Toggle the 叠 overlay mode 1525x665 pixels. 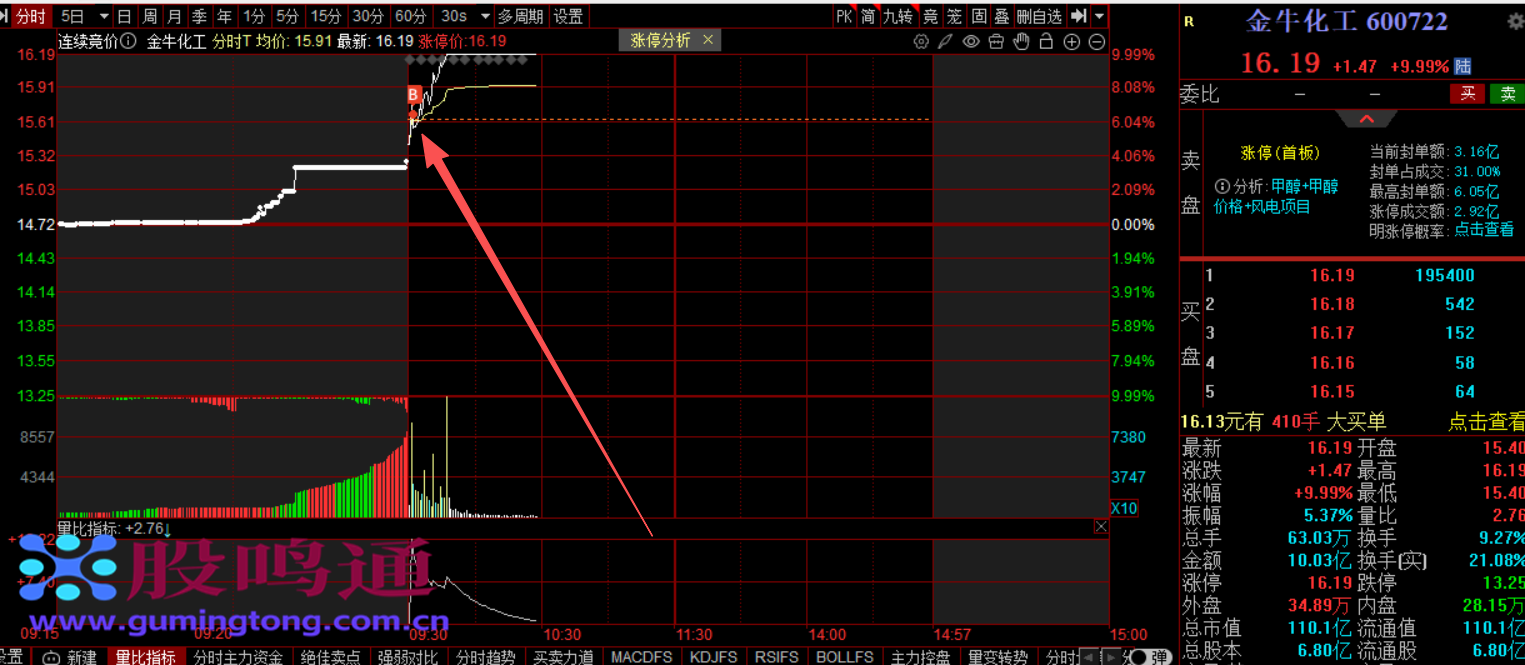click(x=1001, y=16)
